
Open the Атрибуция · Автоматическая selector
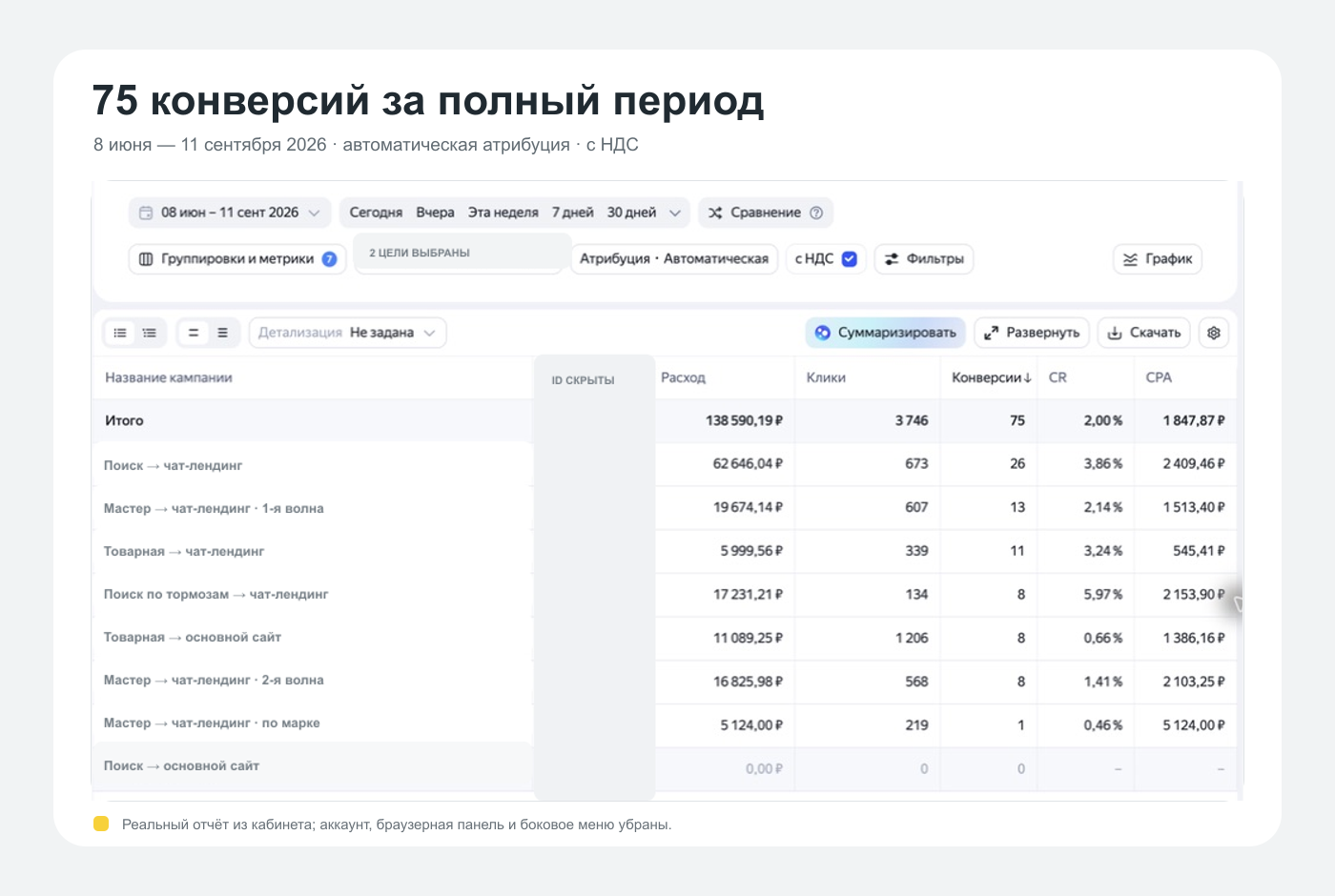674,259
